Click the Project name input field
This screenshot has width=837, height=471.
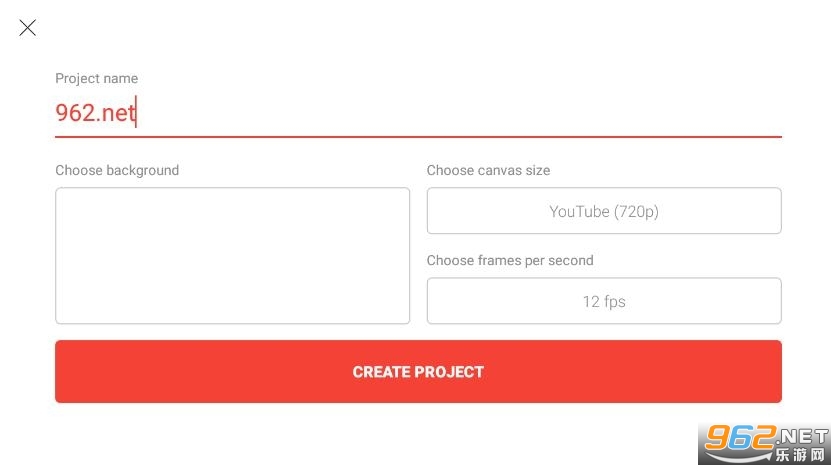point(418,113)
